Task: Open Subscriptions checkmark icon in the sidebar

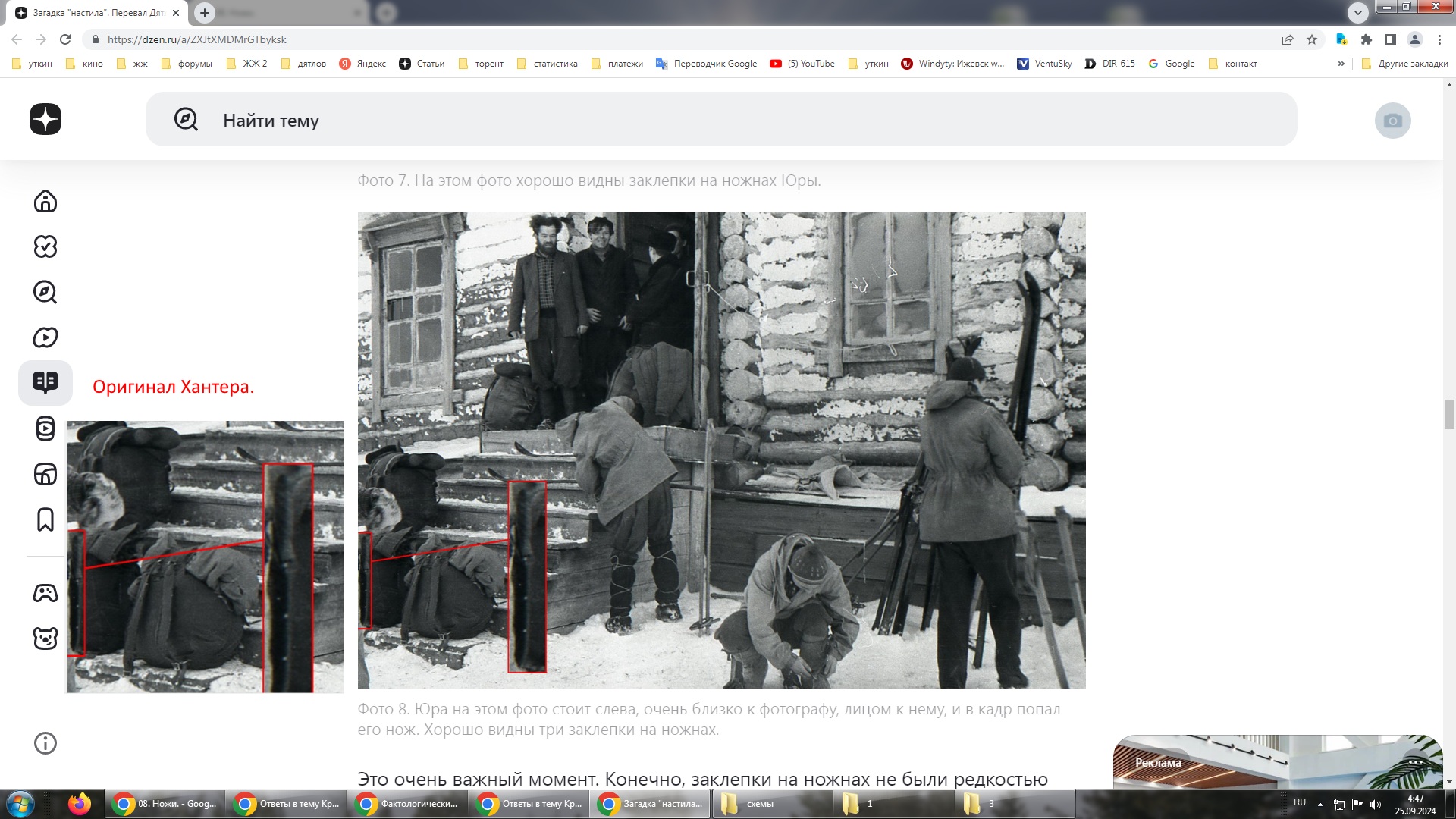Action: 45,246
